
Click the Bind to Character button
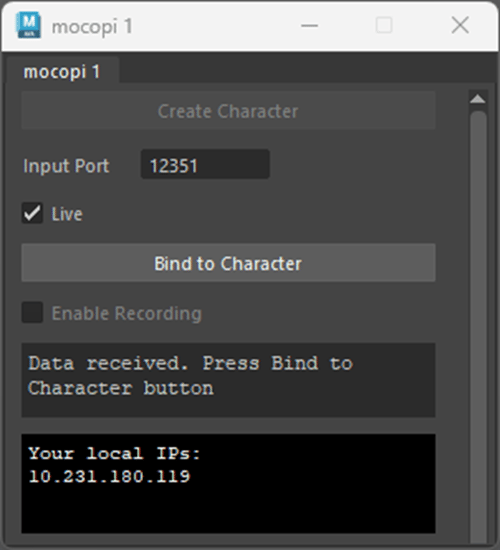click(228, 263)
